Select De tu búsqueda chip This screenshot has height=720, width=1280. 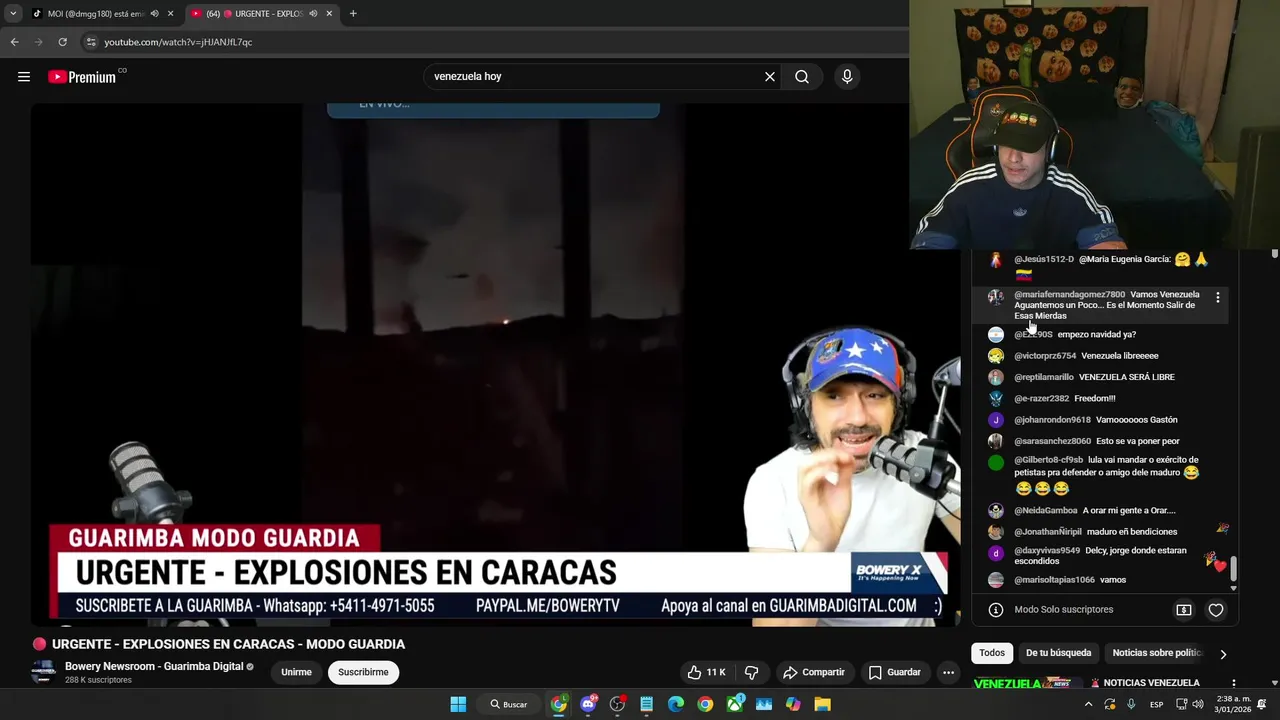(1058, 653)
